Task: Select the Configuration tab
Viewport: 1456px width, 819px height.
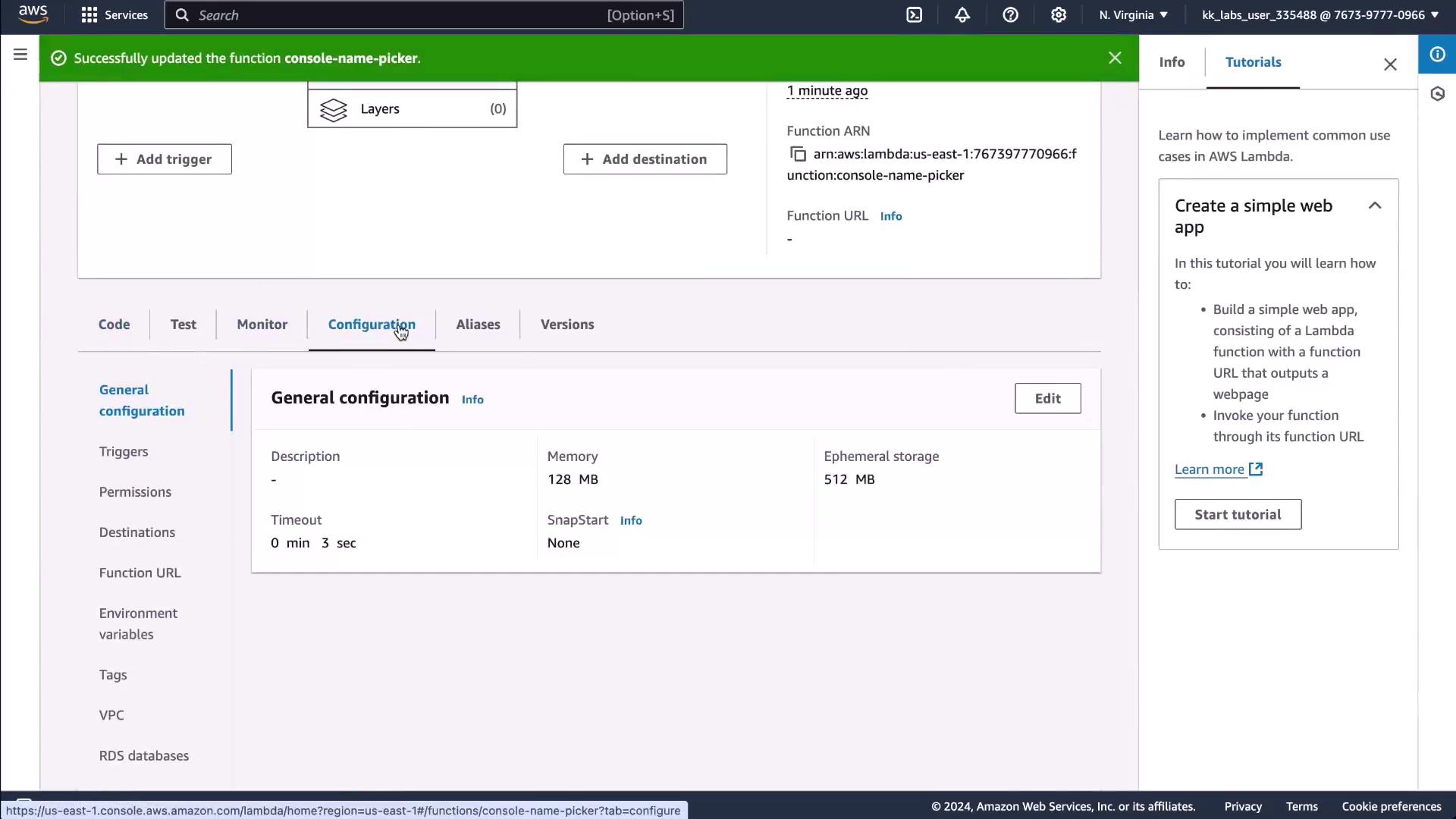Action: pyautogui.click(x=372, y=325)
